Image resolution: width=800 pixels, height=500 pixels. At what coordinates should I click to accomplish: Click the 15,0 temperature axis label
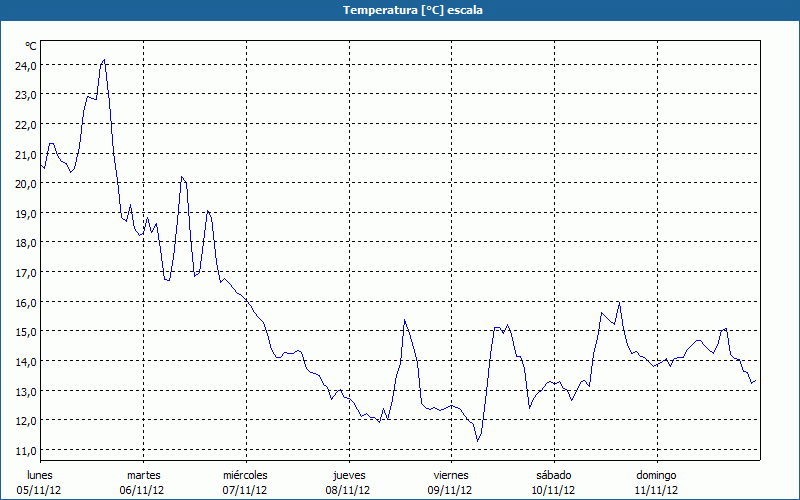[x=25, y=331]
